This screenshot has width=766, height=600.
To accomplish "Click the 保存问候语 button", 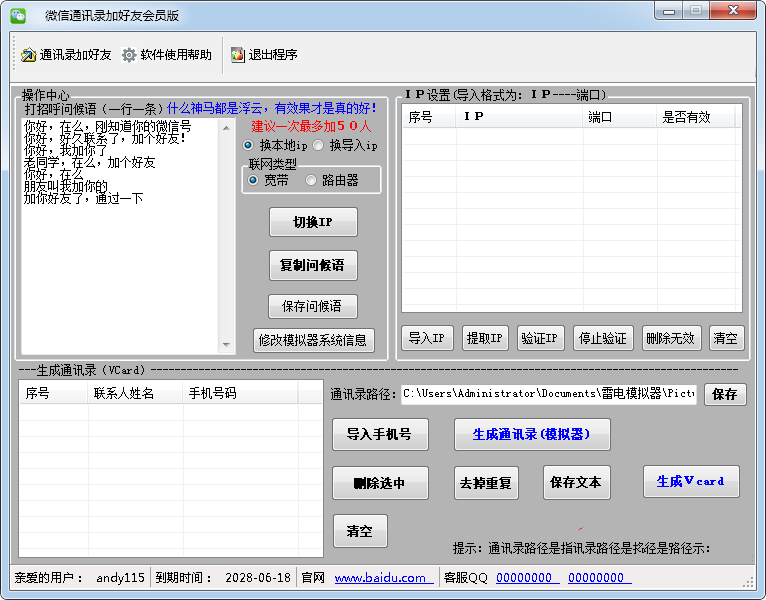I will [x=313, y=306].
